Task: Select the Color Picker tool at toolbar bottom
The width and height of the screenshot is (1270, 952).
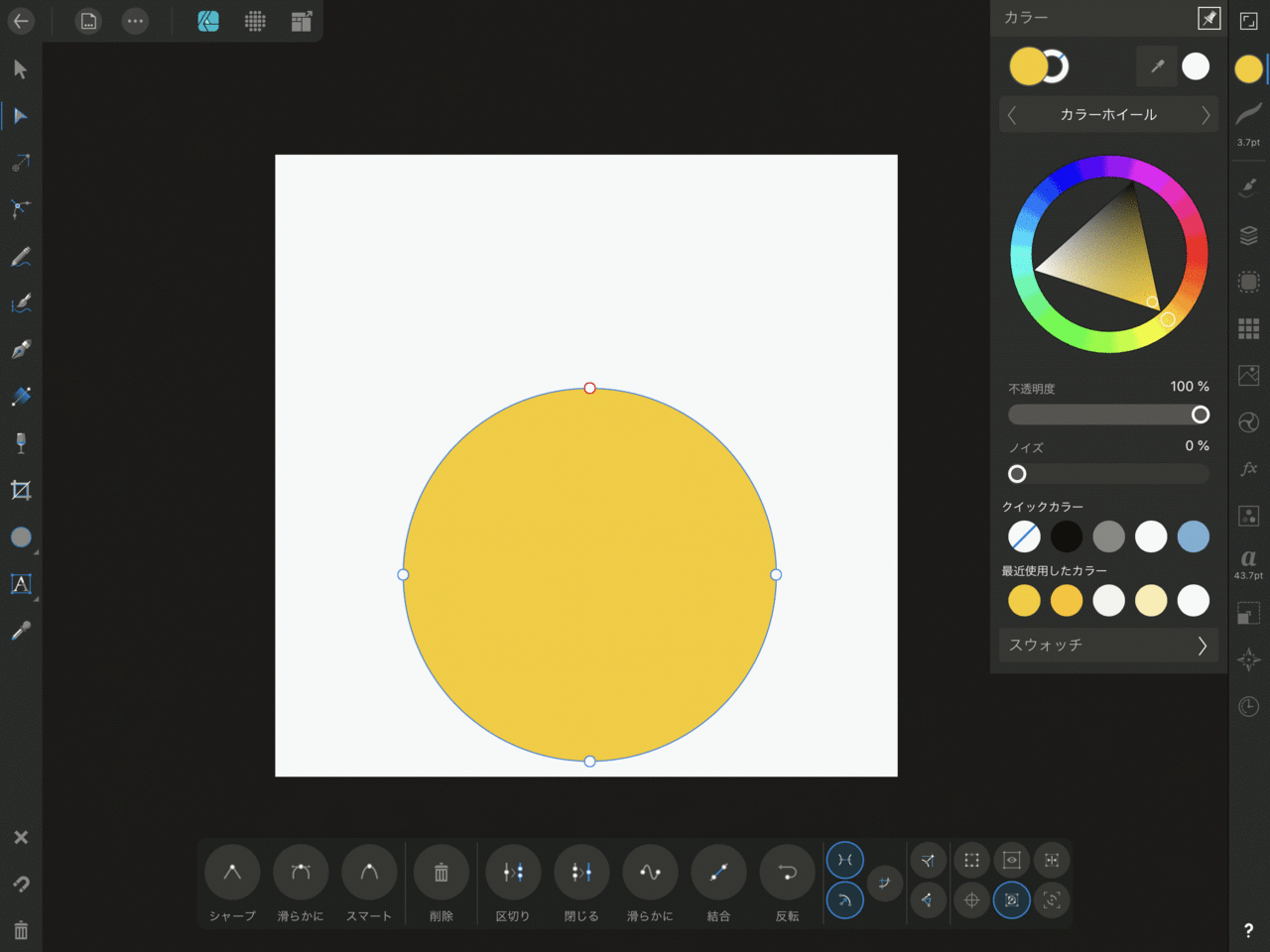Action: (x=20, y=630)
